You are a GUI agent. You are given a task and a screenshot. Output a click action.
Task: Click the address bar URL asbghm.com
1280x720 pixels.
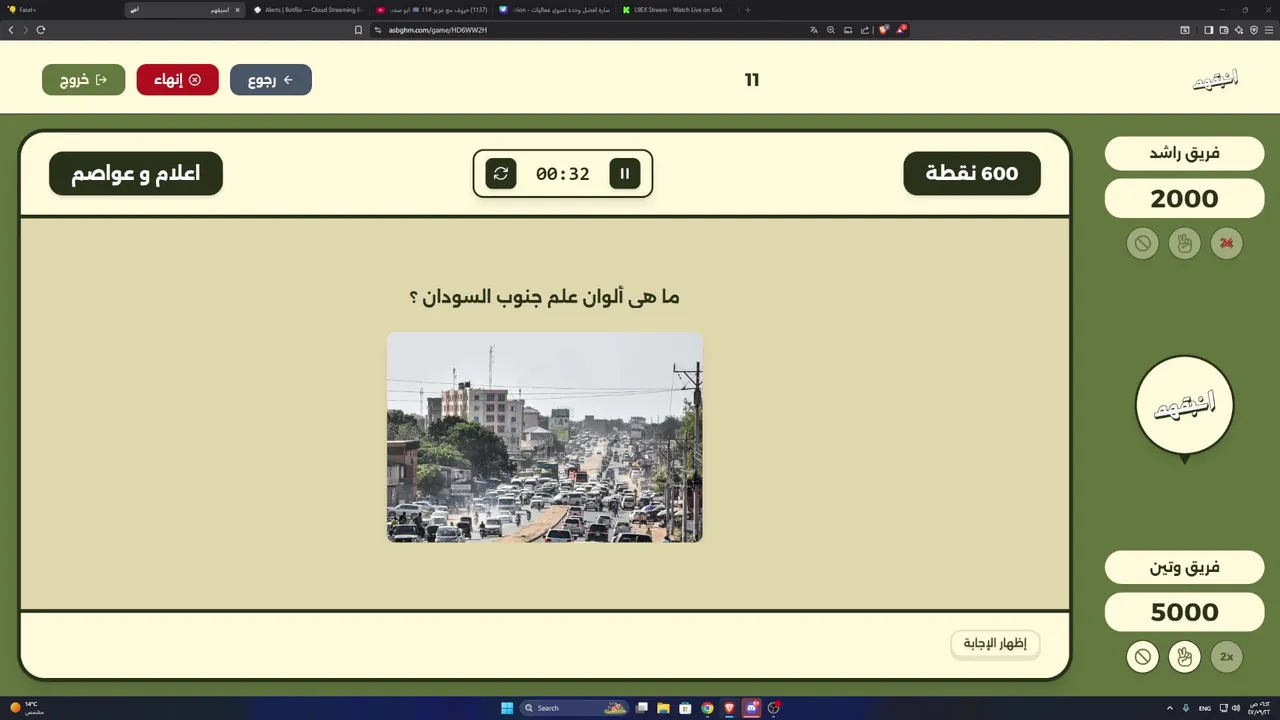point(438,30)
